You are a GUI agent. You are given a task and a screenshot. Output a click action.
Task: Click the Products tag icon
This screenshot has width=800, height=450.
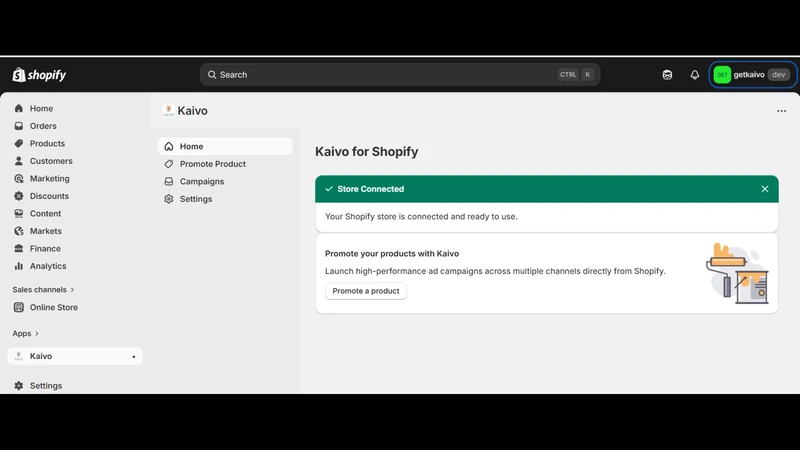19,143
